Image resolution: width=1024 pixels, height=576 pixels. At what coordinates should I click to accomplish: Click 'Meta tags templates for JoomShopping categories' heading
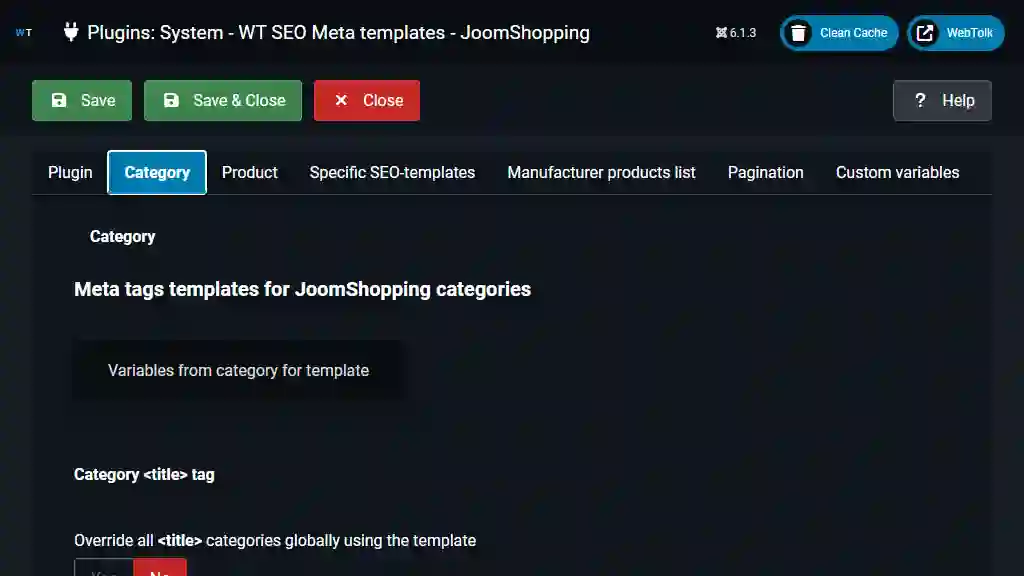pyautogui.click(x=302, y=289)
